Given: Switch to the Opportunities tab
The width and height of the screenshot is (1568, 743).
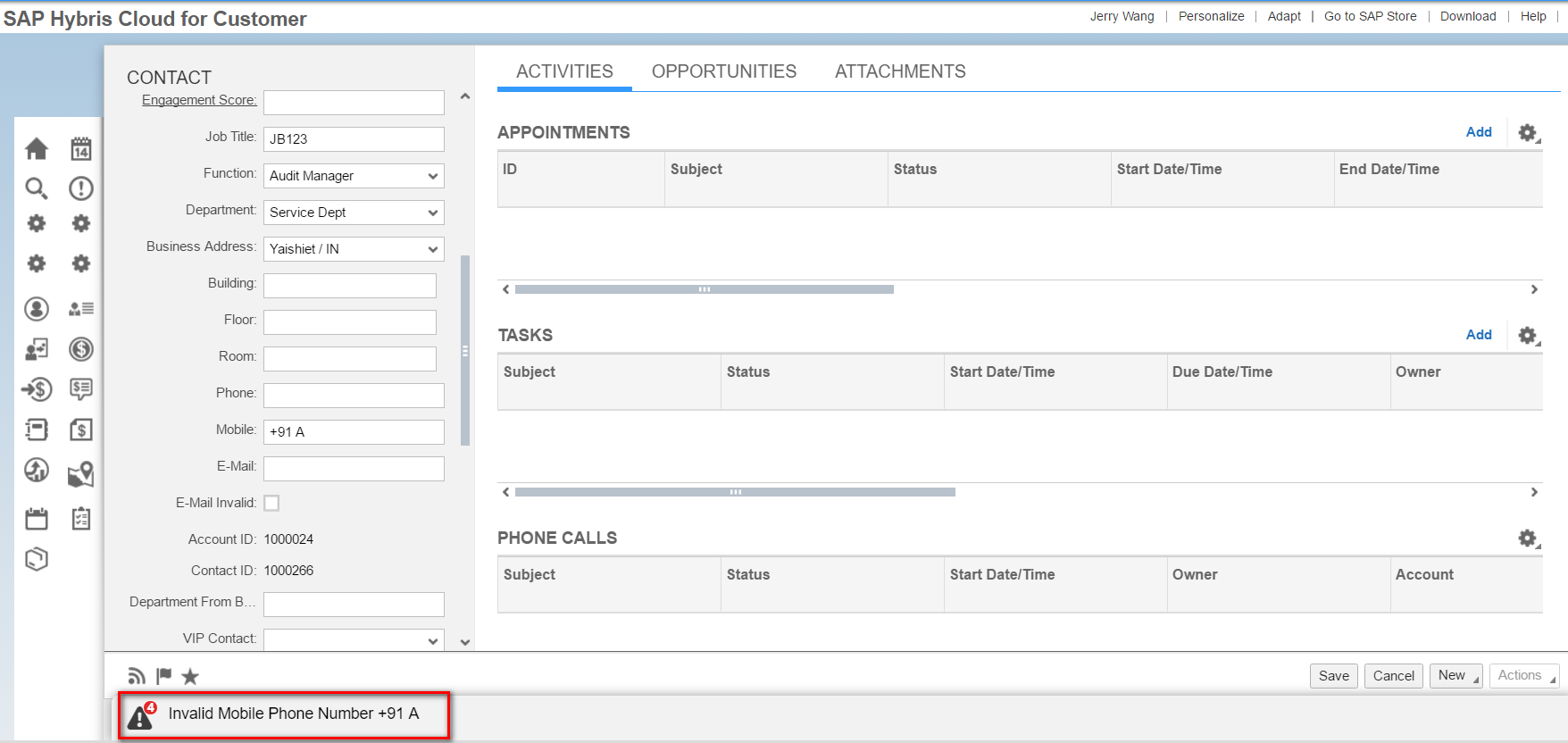Looking at the screenshot, I should pyautogui.click(x=724, y=71).
